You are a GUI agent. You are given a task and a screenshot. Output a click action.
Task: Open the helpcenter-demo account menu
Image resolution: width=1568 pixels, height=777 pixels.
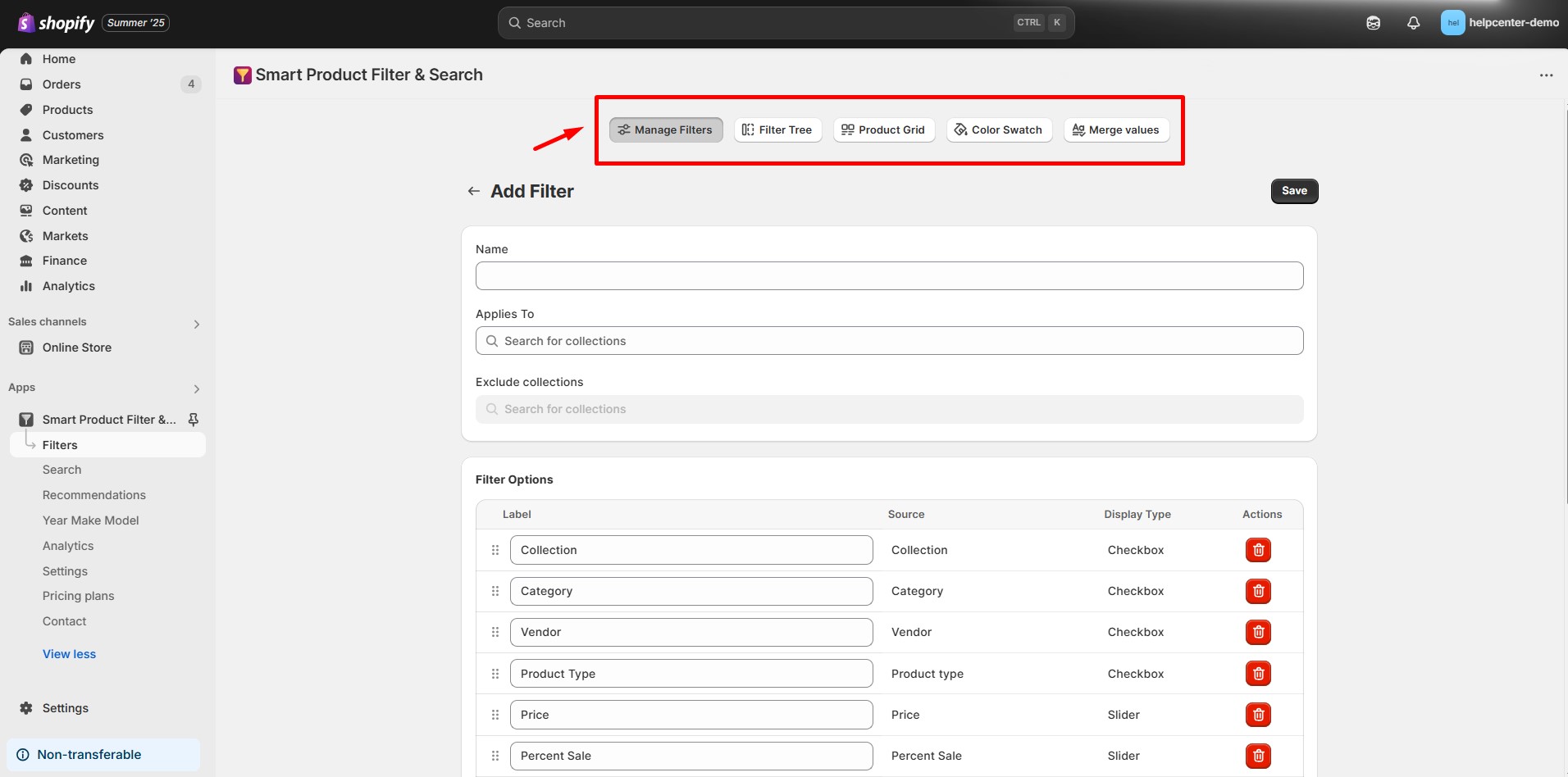click(x=1499, y=23)
